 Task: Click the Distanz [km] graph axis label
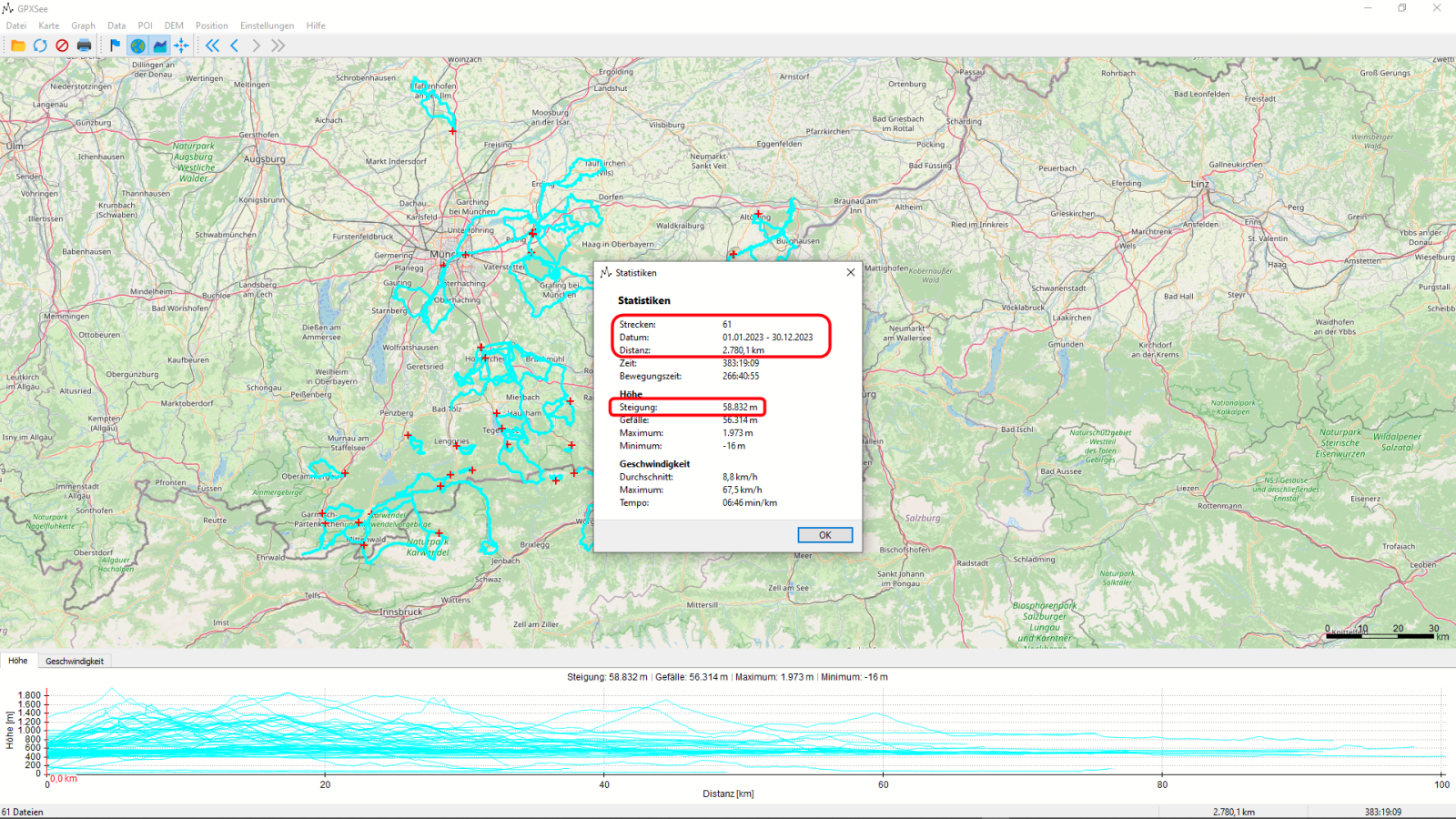pyautogui.click(x=728, y=794)
